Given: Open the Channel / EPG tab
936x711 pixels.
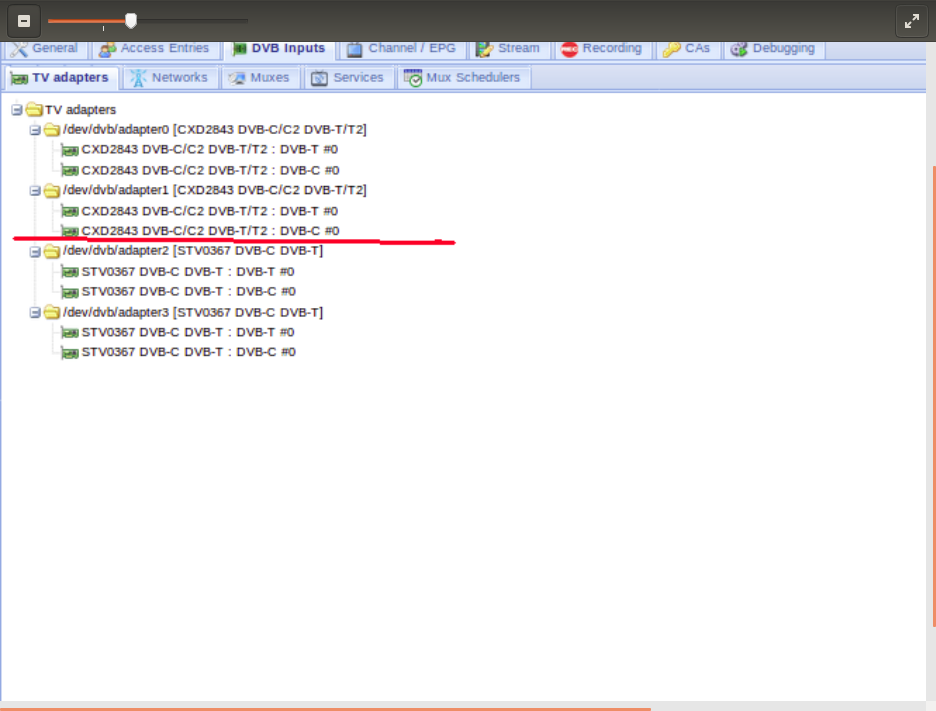Looking at the screenshot, I should click(402, 48).
